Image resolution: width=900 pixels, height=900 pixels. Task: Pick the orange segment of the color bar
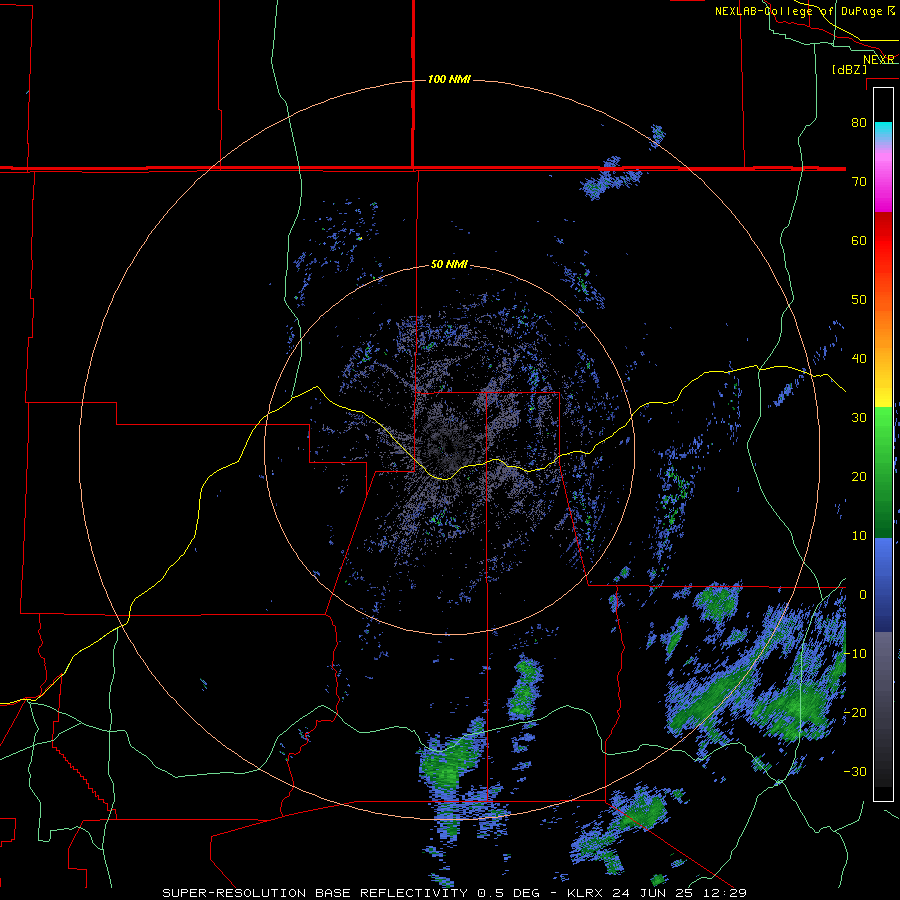click(883, 327)
